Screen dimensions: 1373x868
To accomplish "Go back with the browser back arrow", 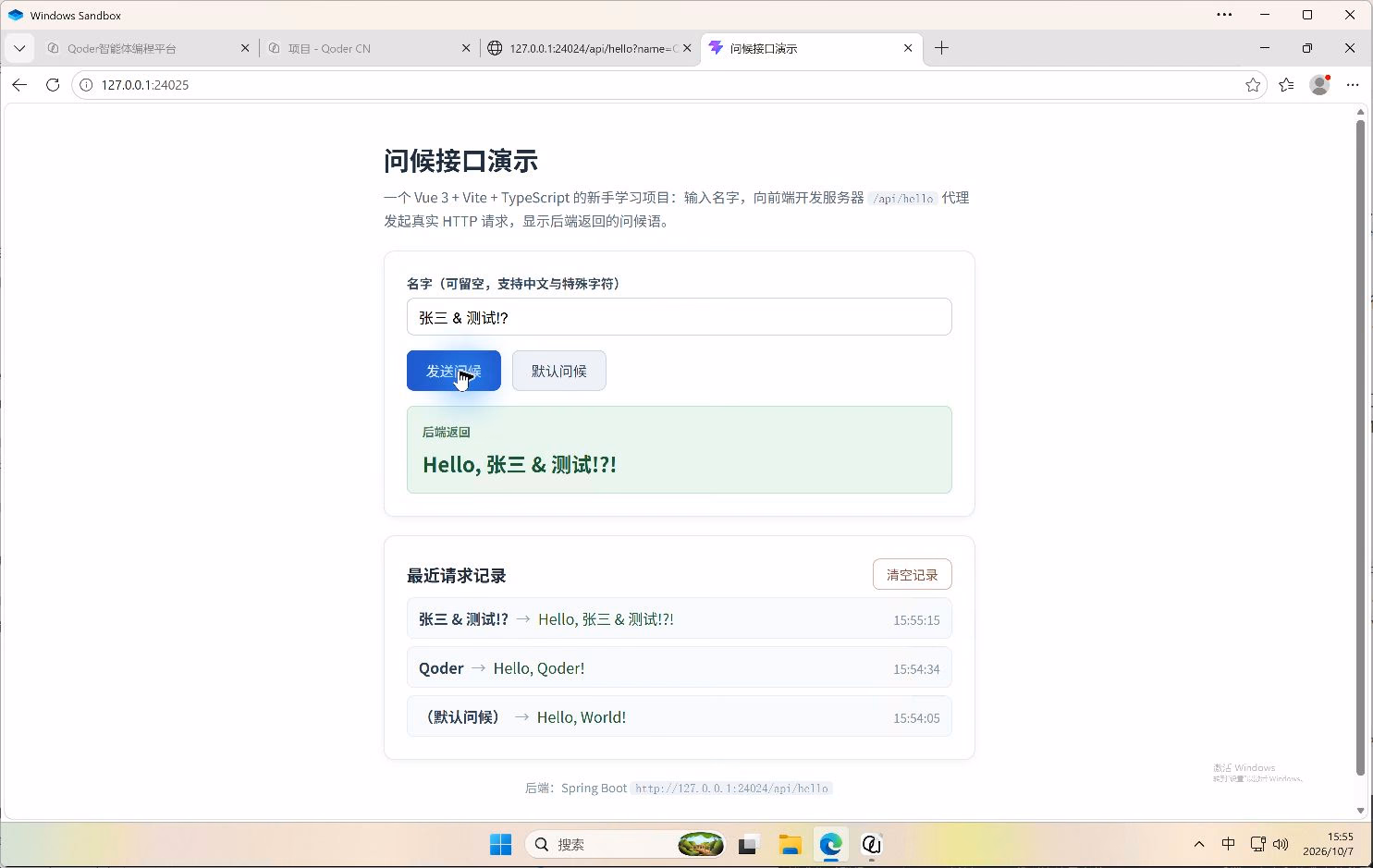I will tap(19, 85).
